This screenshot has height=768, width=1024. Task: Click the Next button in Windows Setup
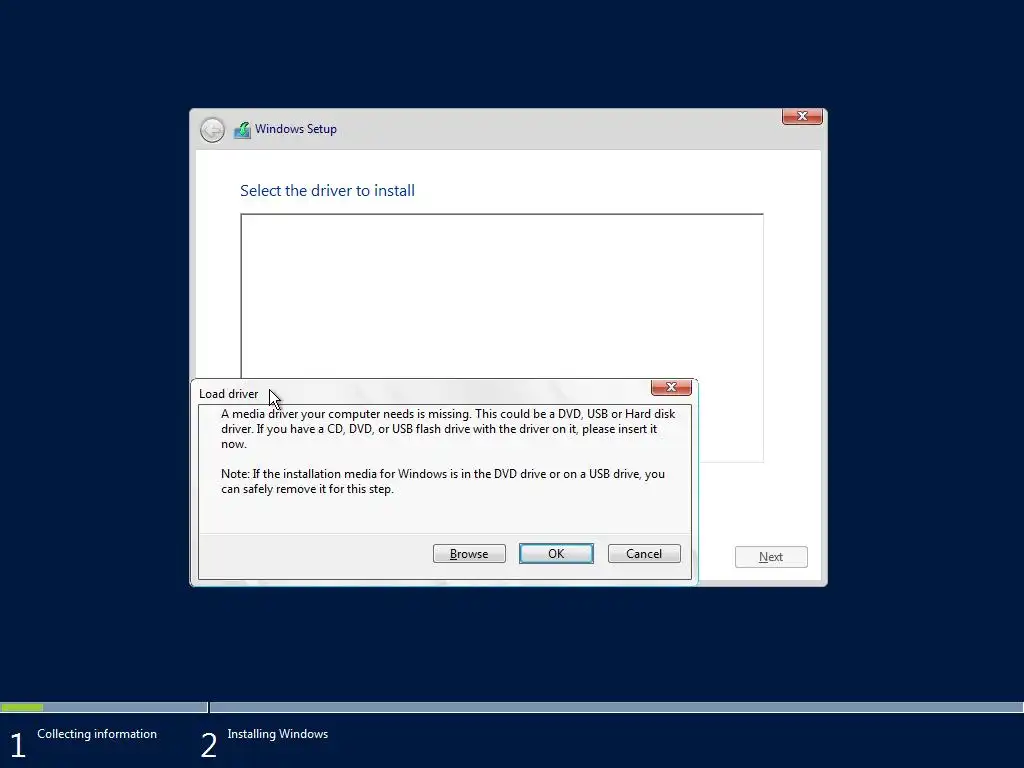771,557
